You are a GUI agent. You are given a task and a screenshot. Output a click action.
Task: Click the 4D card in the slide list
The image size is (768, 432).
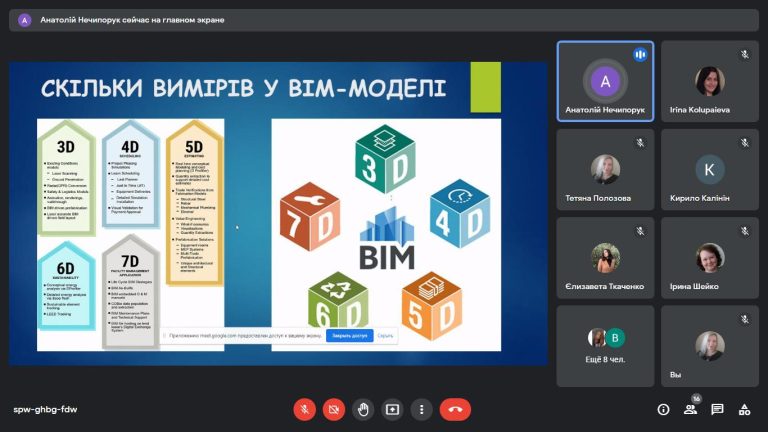pos(130,174)
